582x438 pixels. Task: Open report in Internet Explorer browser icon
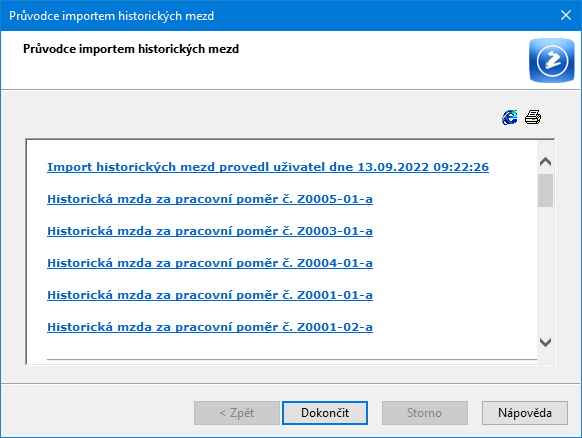pos(510,117)
